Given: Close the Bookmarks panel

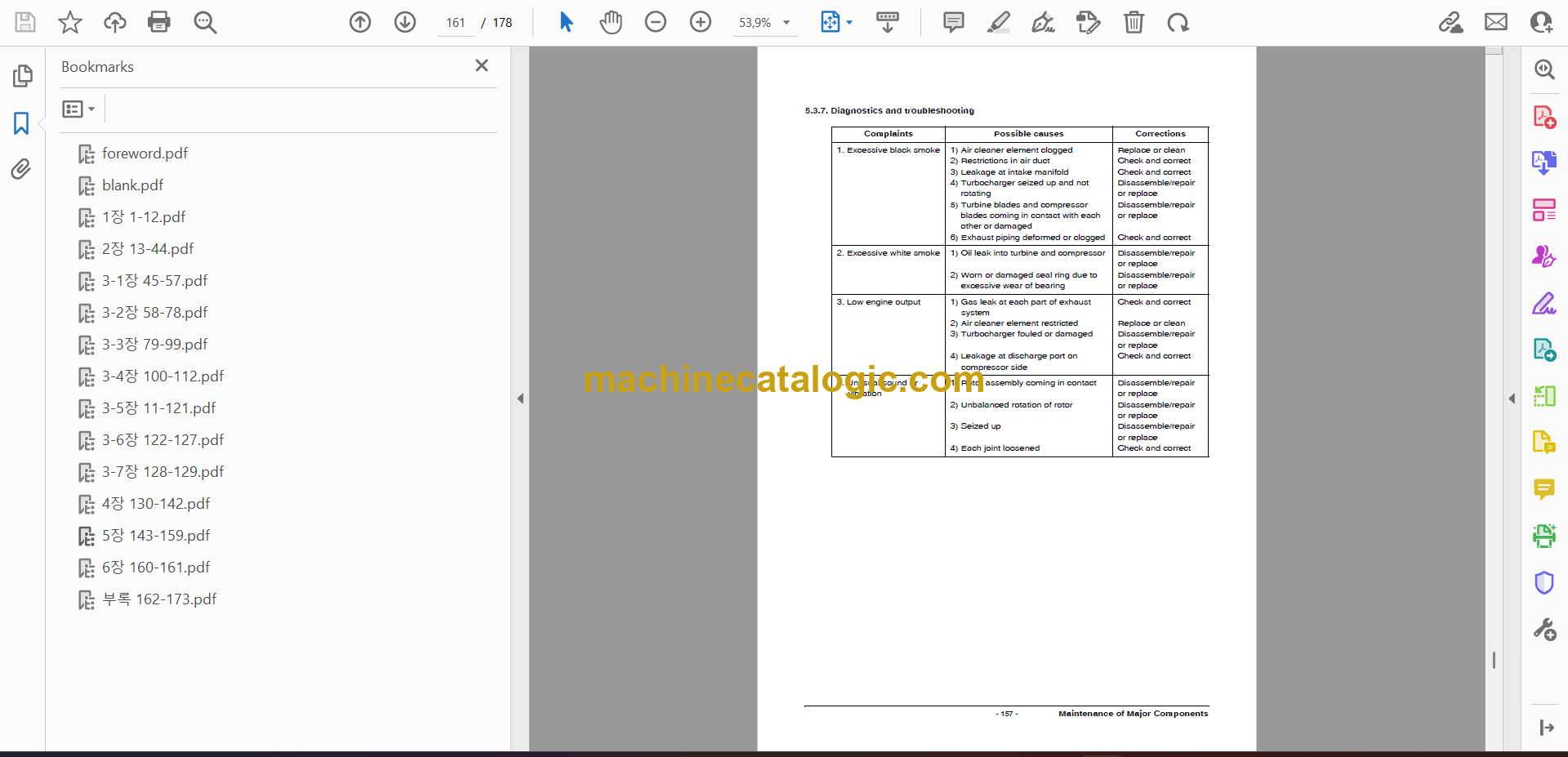Looking at the screenshot, I should point(482,65).
